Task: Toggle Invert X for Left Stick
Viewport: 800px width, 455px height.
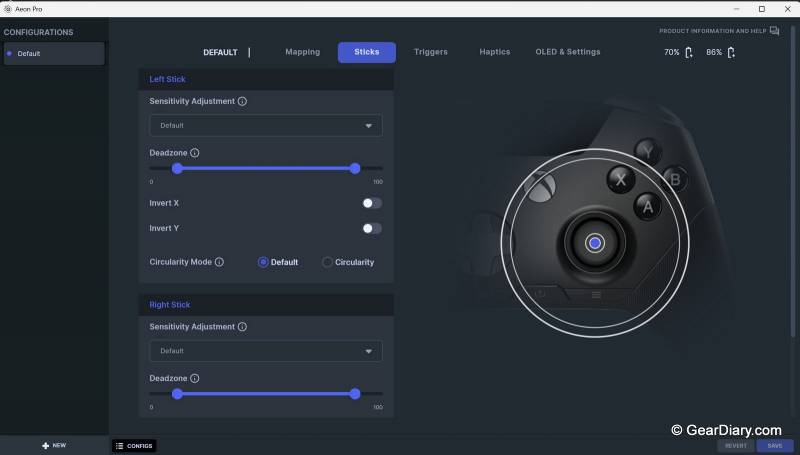Action: tap(372, 203)
